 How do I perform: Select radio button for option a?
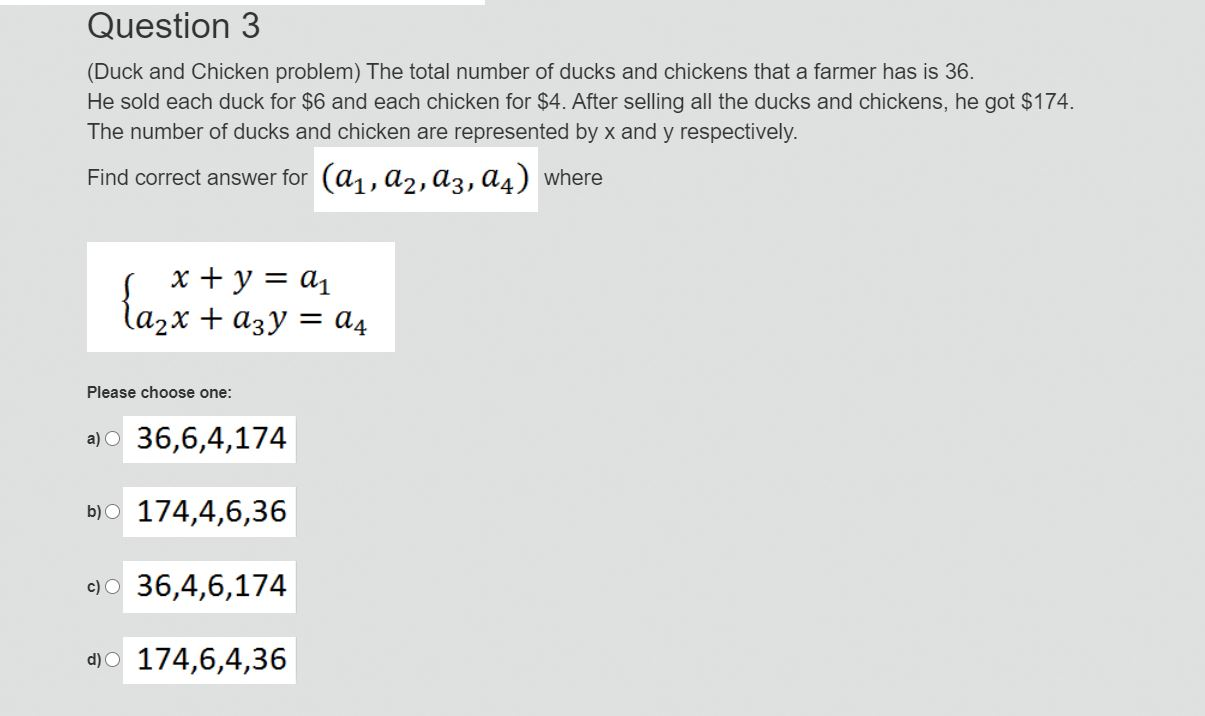coord(113,437)
